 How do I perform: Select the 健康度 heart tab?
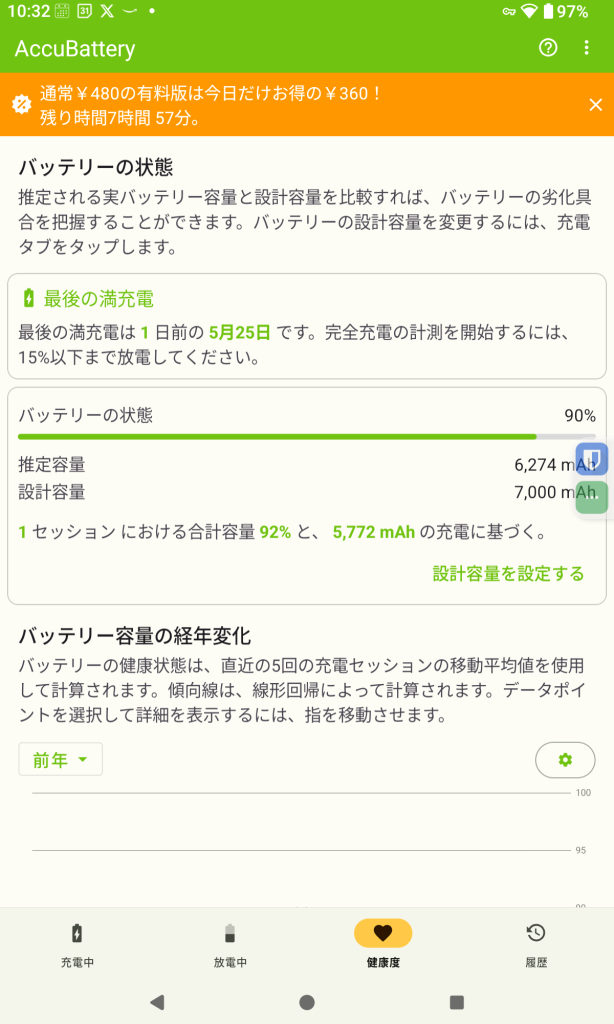coord(383,943)
